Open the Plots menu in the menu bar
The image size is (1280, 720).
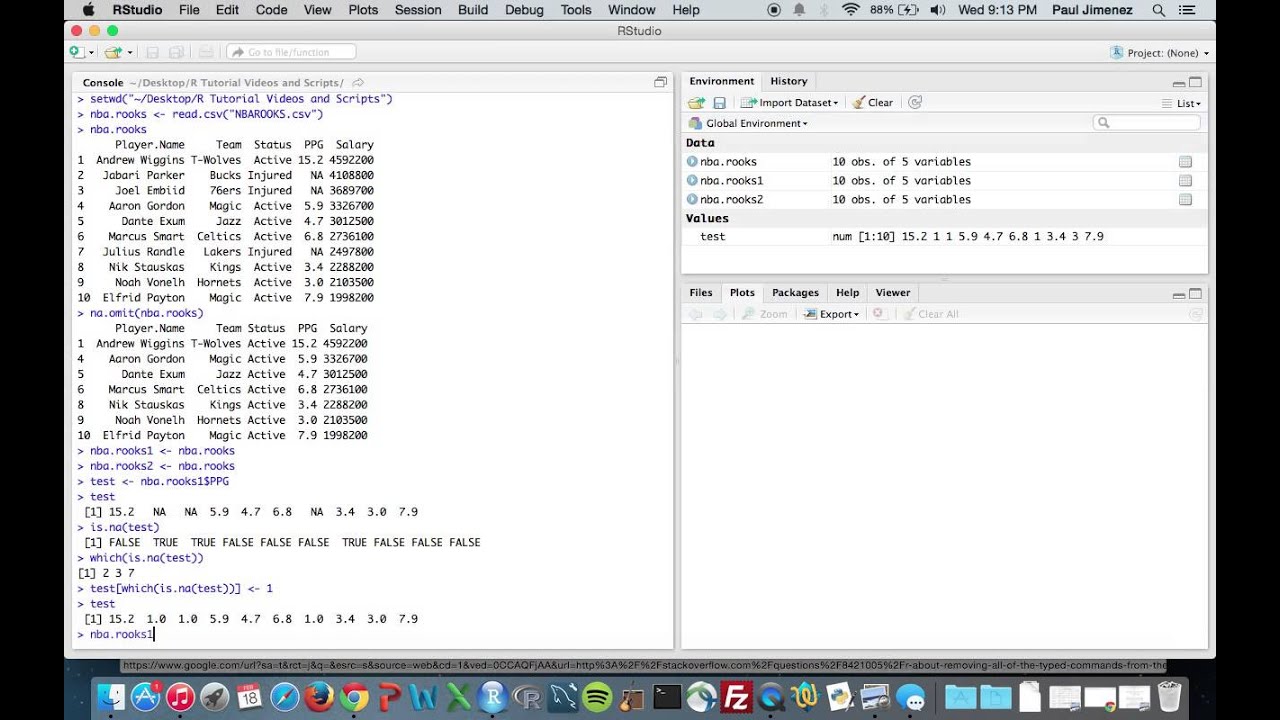[x=363, y=10]
